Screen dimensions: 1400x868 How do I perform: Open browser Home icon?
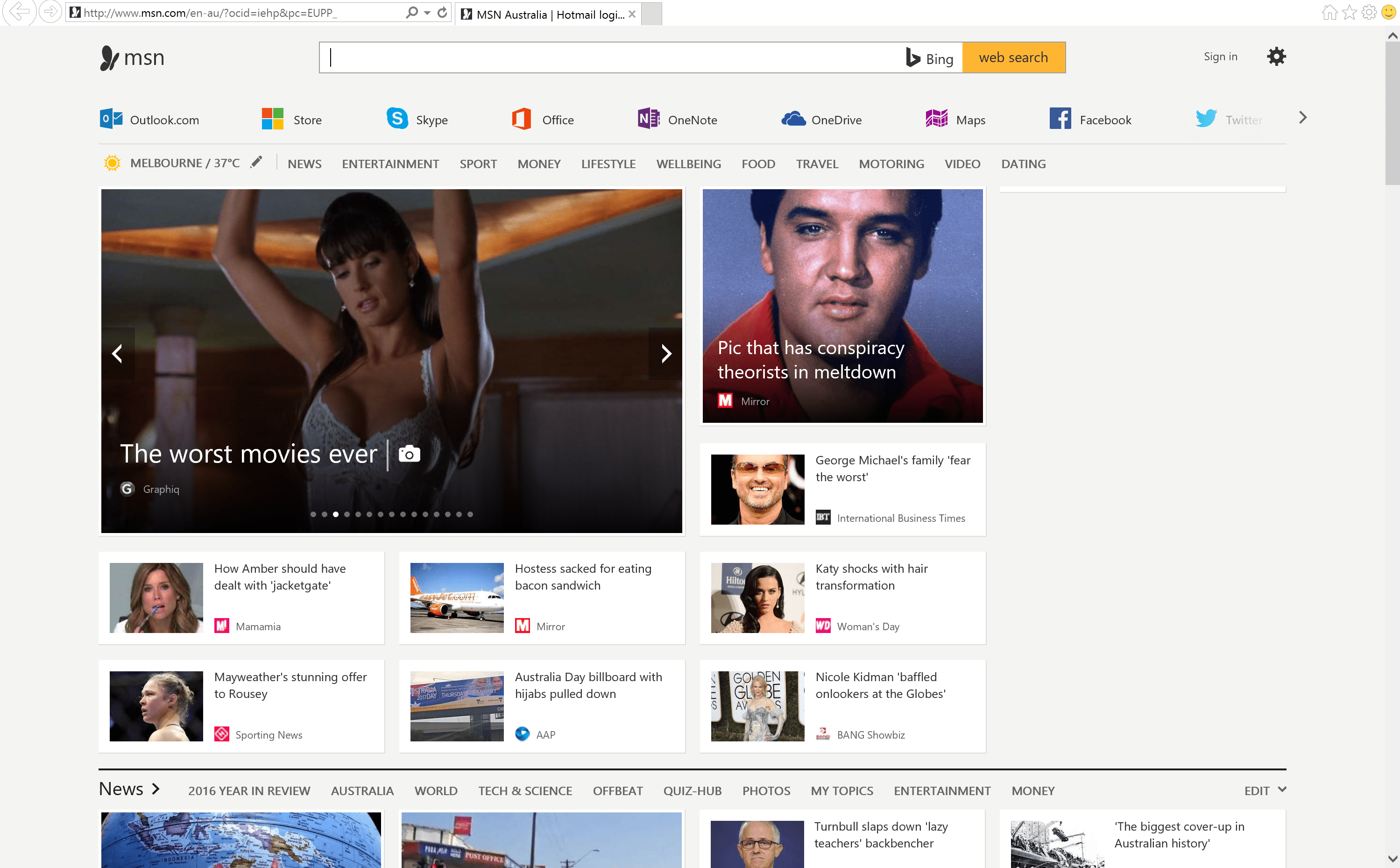(x=1329, y=13)
